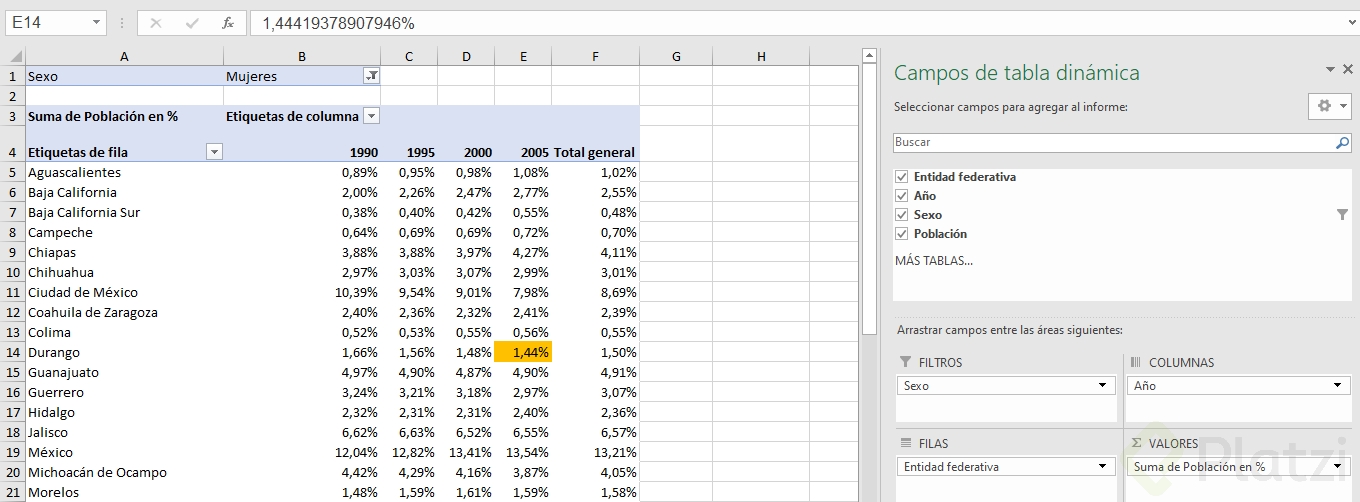Uncheck the Población field checkbox
The image size is (1360, 502).
pyautogui.click(x=902, y=234)
